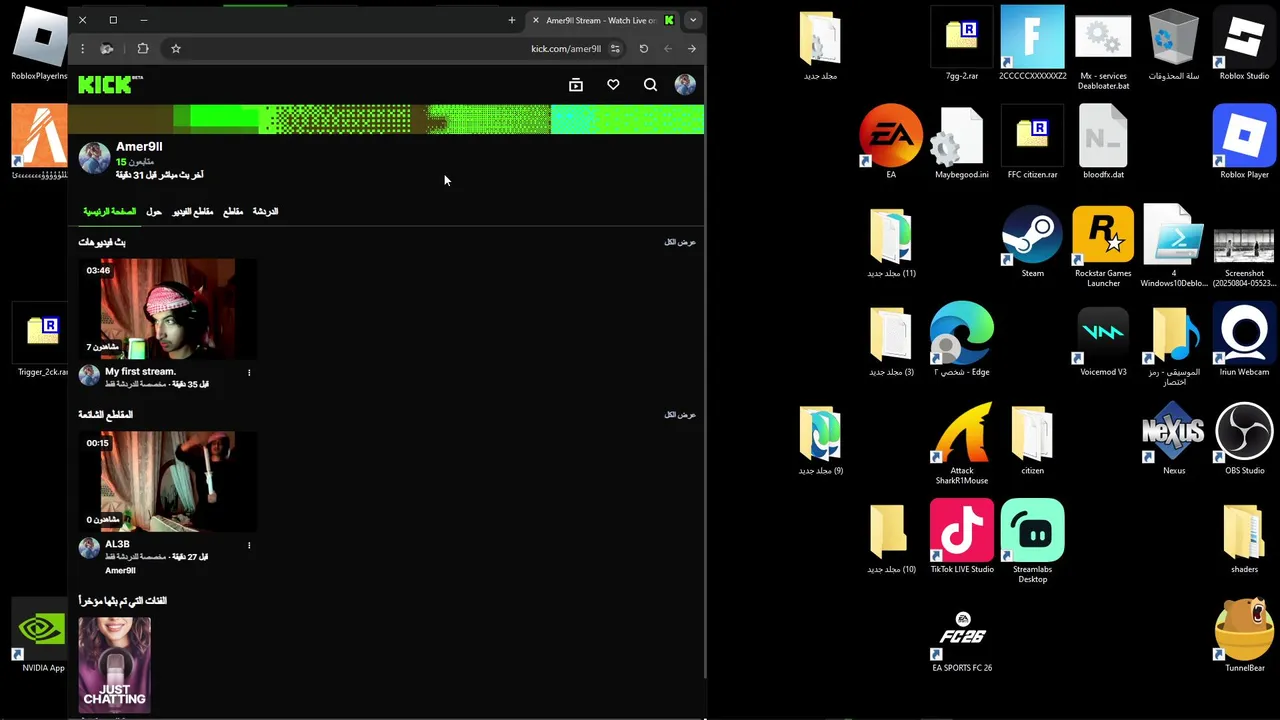1280x720 pixels.
Task: Open the browser extensions puzzle icon
Action: (x=143, y=48)
